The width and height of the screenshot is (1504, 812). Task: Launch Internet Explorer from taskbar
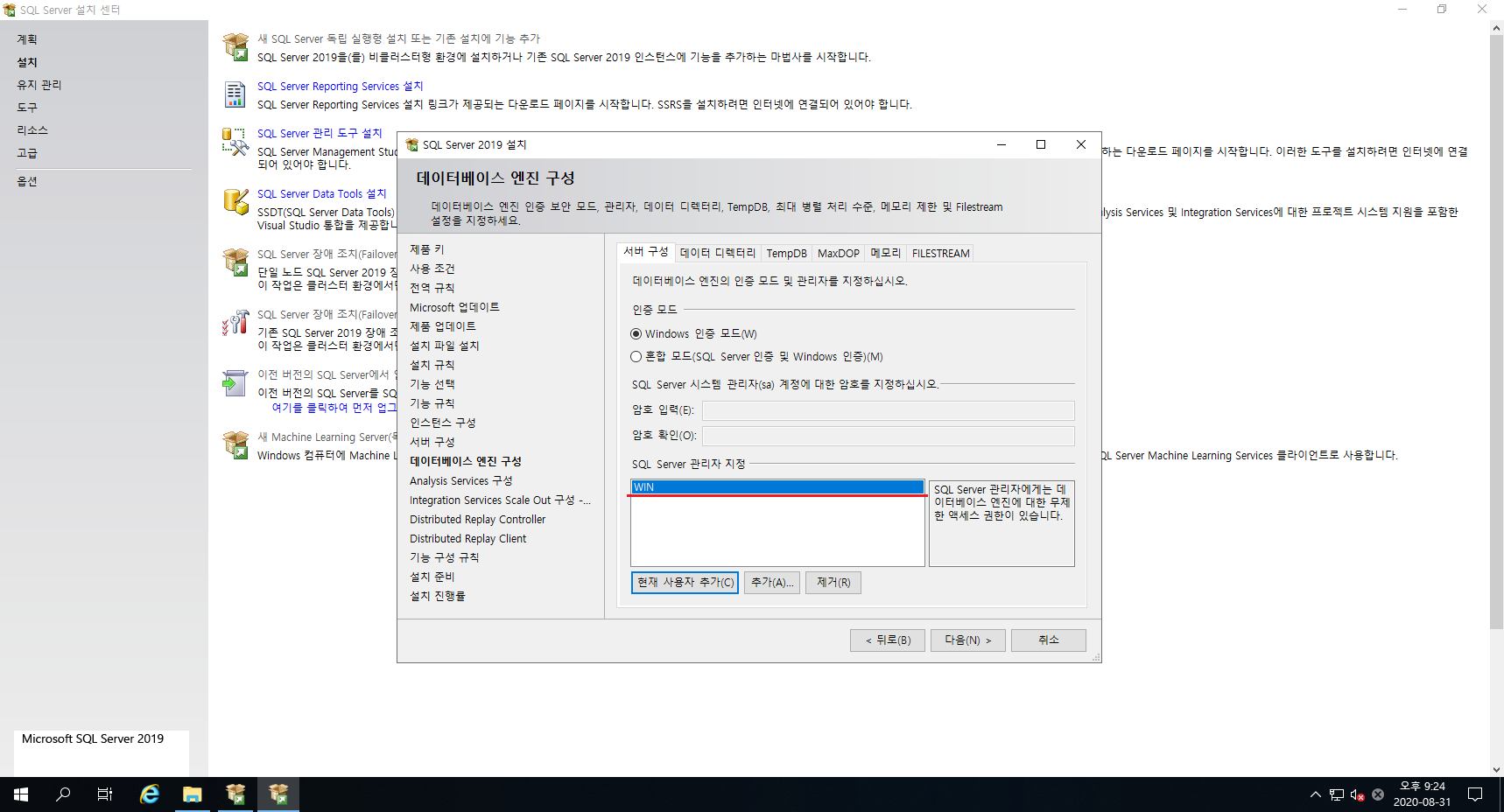pos(150,794)
